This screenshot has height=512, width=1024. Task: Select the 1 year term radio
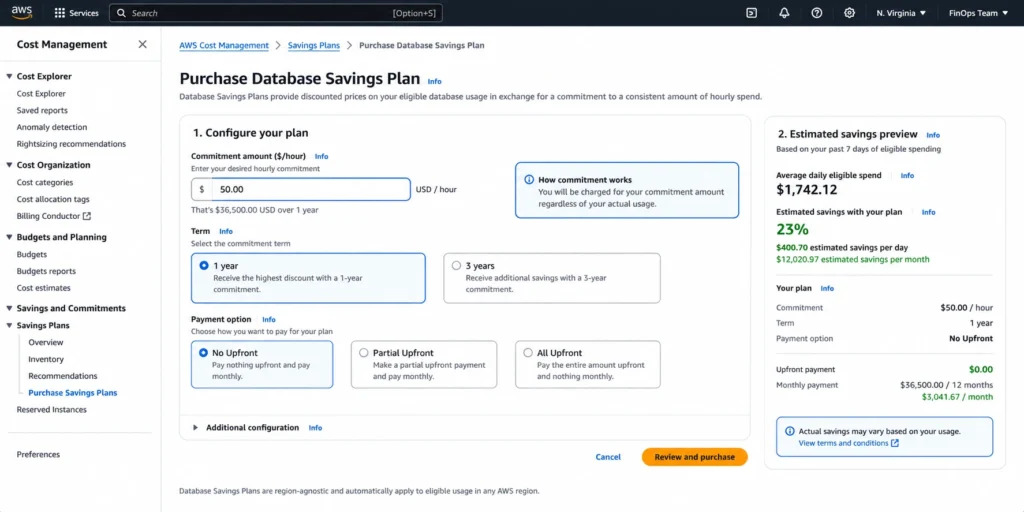204,266
